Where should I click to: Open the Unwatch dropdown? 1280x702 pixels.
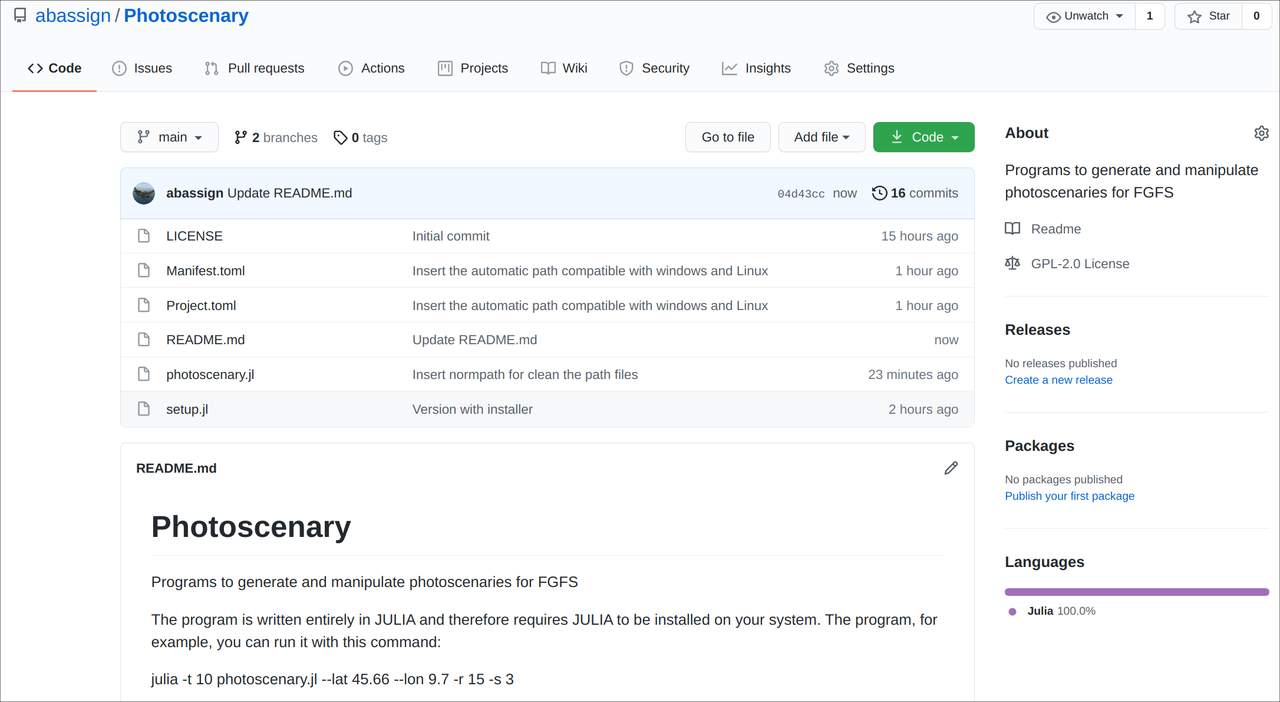(1085, 16)
